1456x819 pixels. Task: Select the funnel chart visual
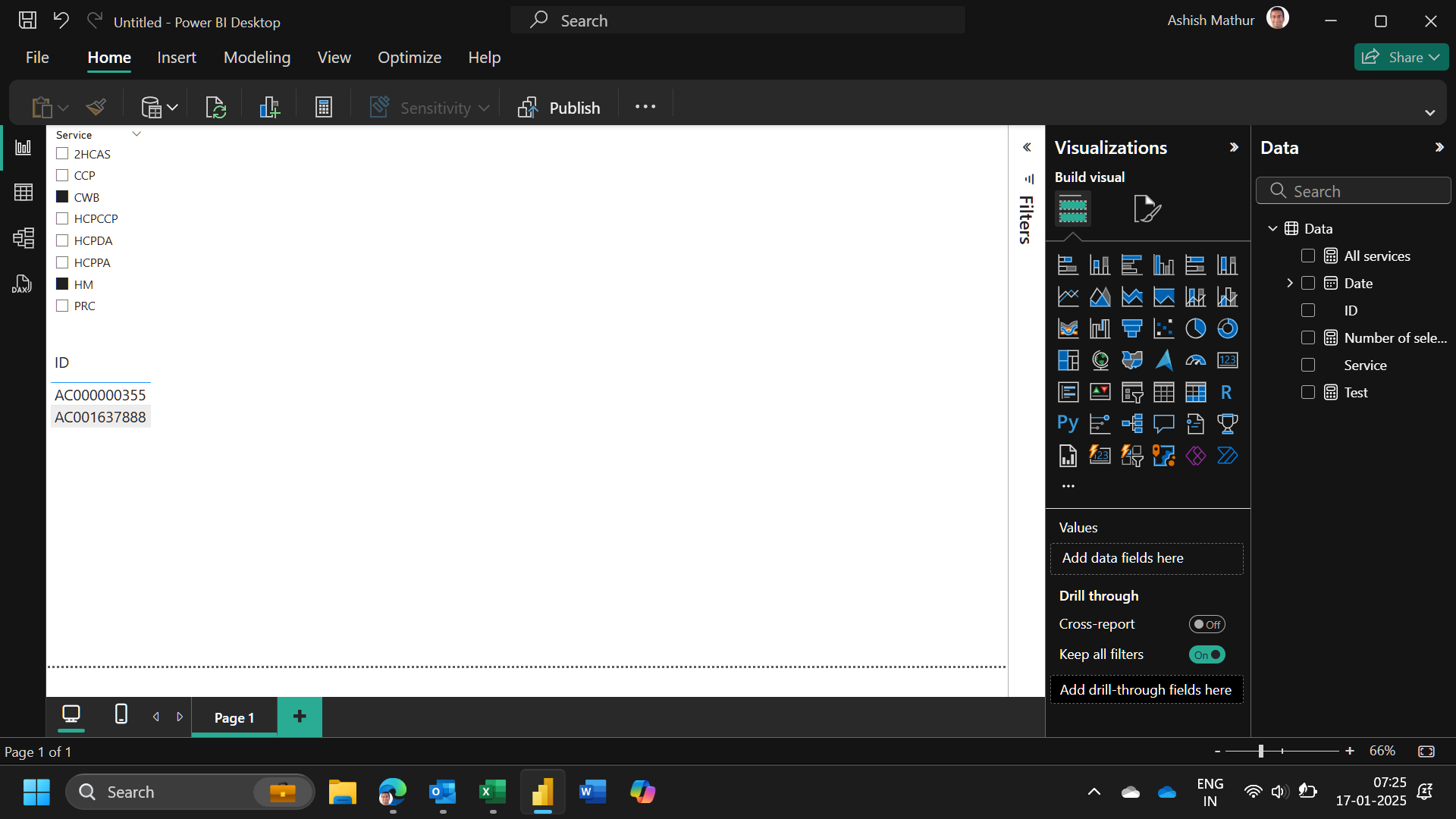[1132, 328]
